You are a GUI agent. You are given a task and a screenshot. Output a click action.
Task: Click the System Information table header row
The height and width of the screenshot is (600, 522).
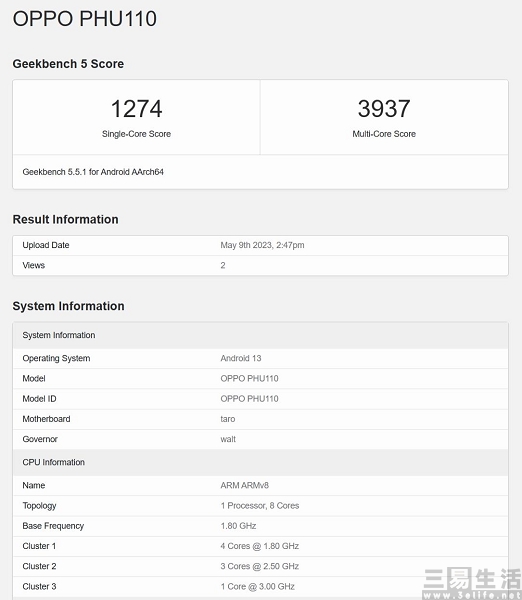260,335
